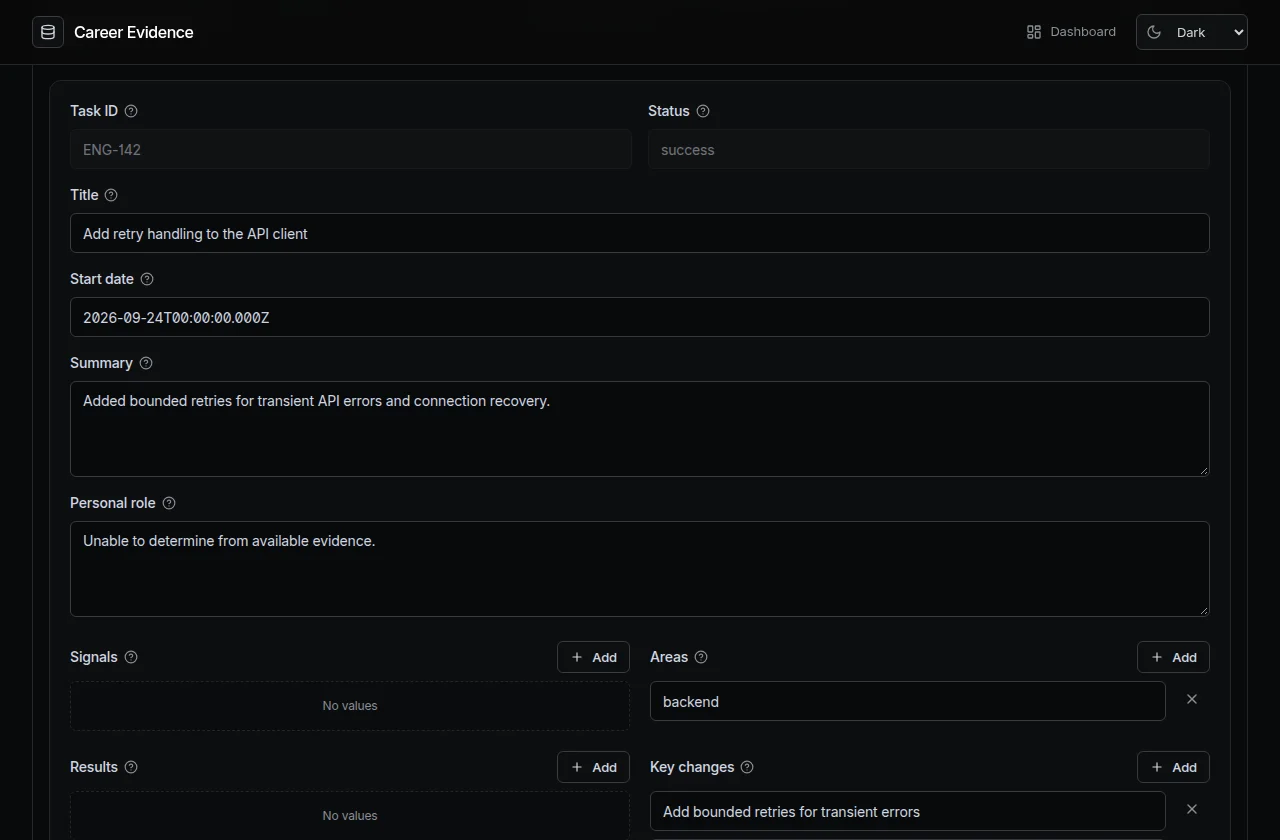This screenshot has width=1280, height=840.
Task: Click the help icon next to Start date
Action: (x=147, y=279)
